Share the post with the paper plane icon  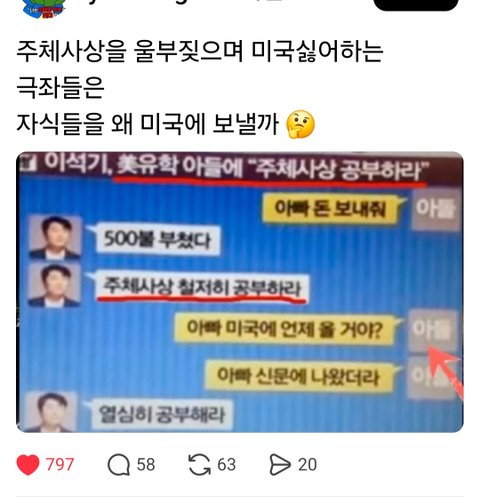click(x=280, y=465)
